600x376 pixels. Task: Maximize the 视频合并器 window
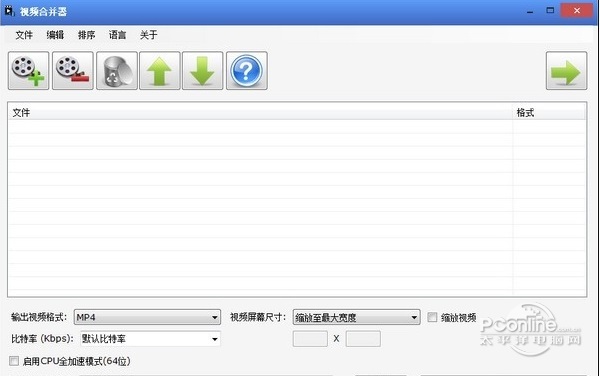[x=550, y=11]
